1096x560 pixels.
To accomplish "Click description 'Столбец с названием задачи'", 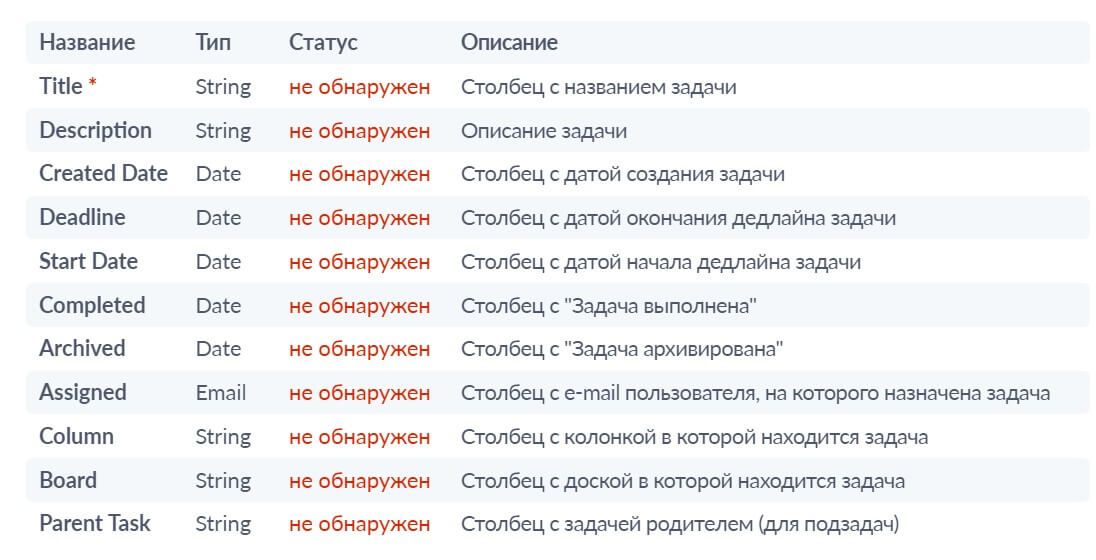I will point(598,87).
